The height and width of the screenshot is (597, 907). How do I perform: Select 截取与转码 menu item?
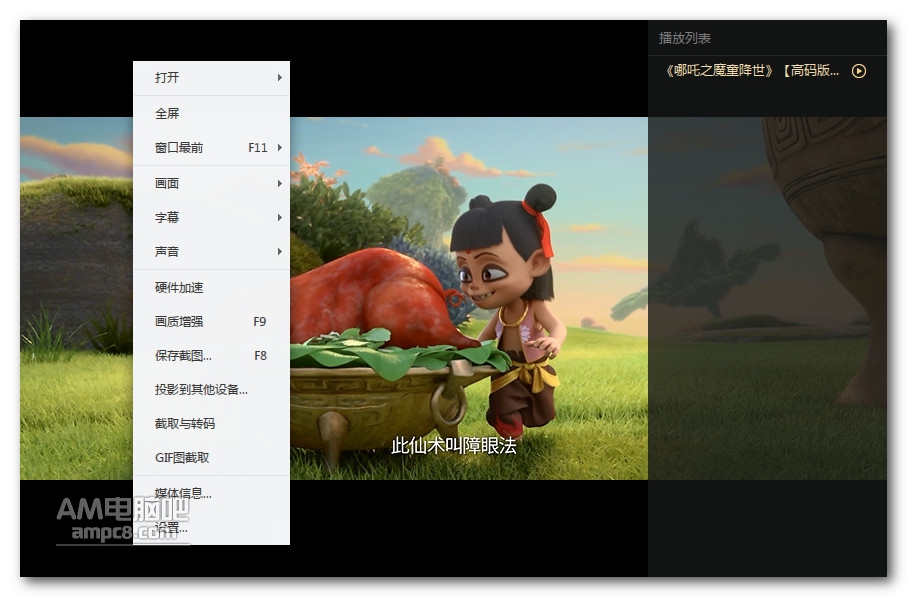click(x=211, y=423)
